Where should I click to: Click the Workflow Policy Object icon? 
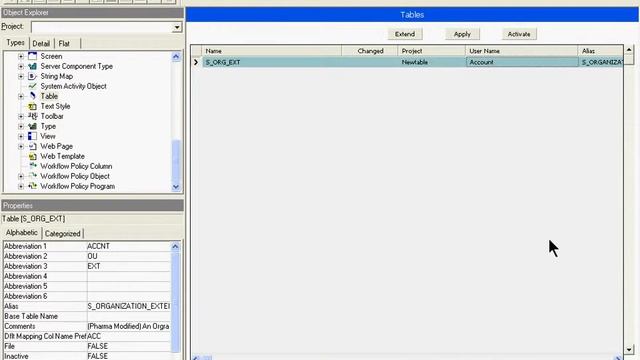32,176
